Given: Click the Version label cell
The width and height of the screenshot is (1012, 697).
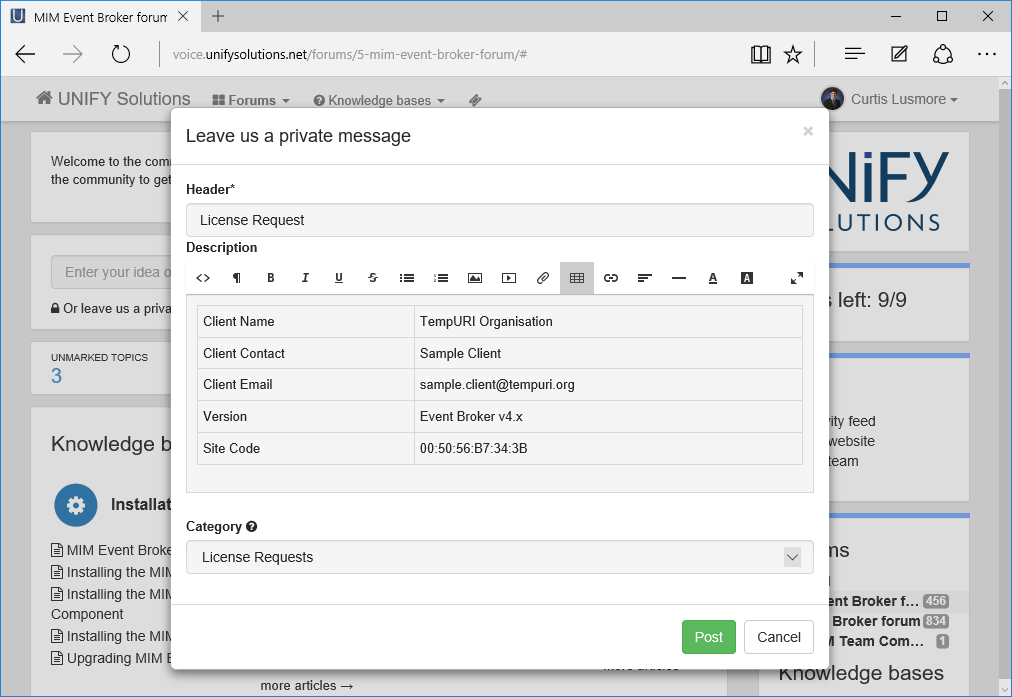Looking at the screenshot, I should coord(306,416).
